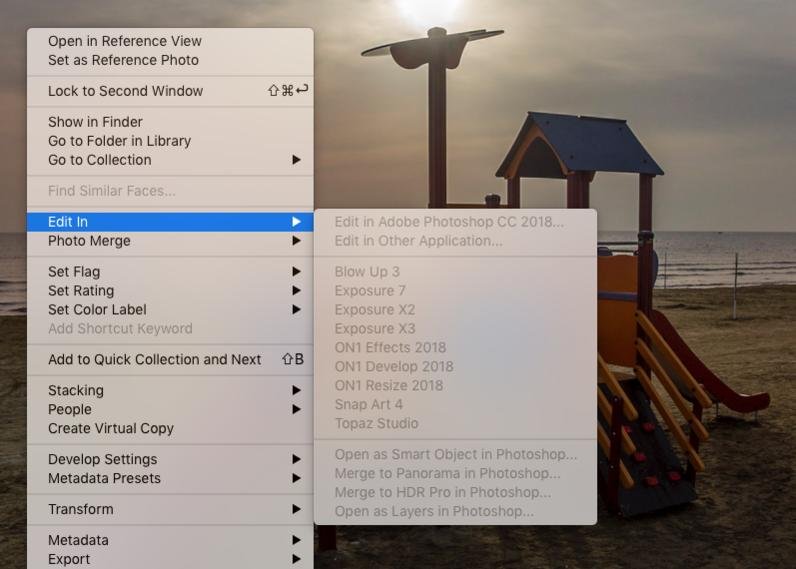Expand the Set Flag submenu

pos(74,272)
